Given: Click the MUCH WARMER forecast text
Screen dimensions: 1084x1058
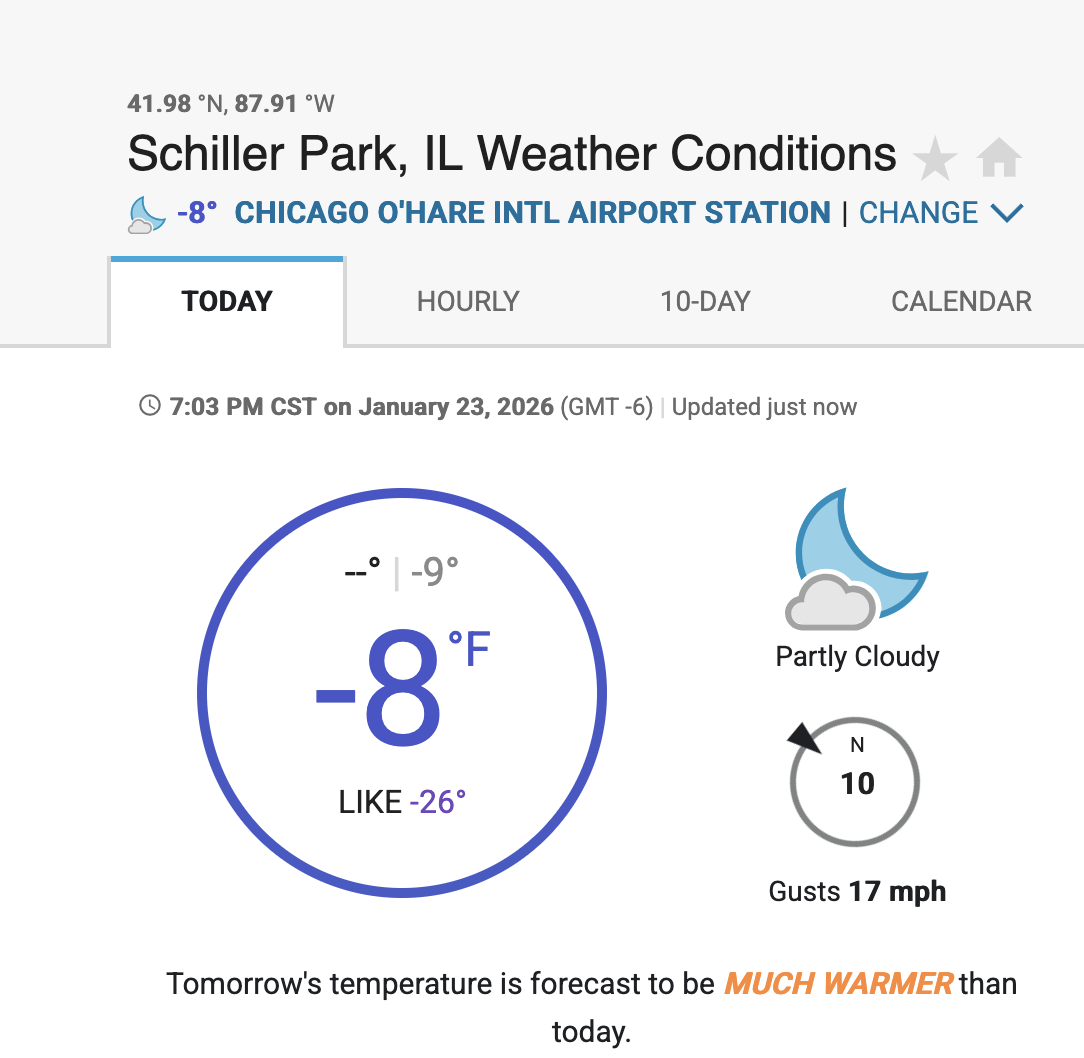Looking at the screenshot, I should point(838,983).
